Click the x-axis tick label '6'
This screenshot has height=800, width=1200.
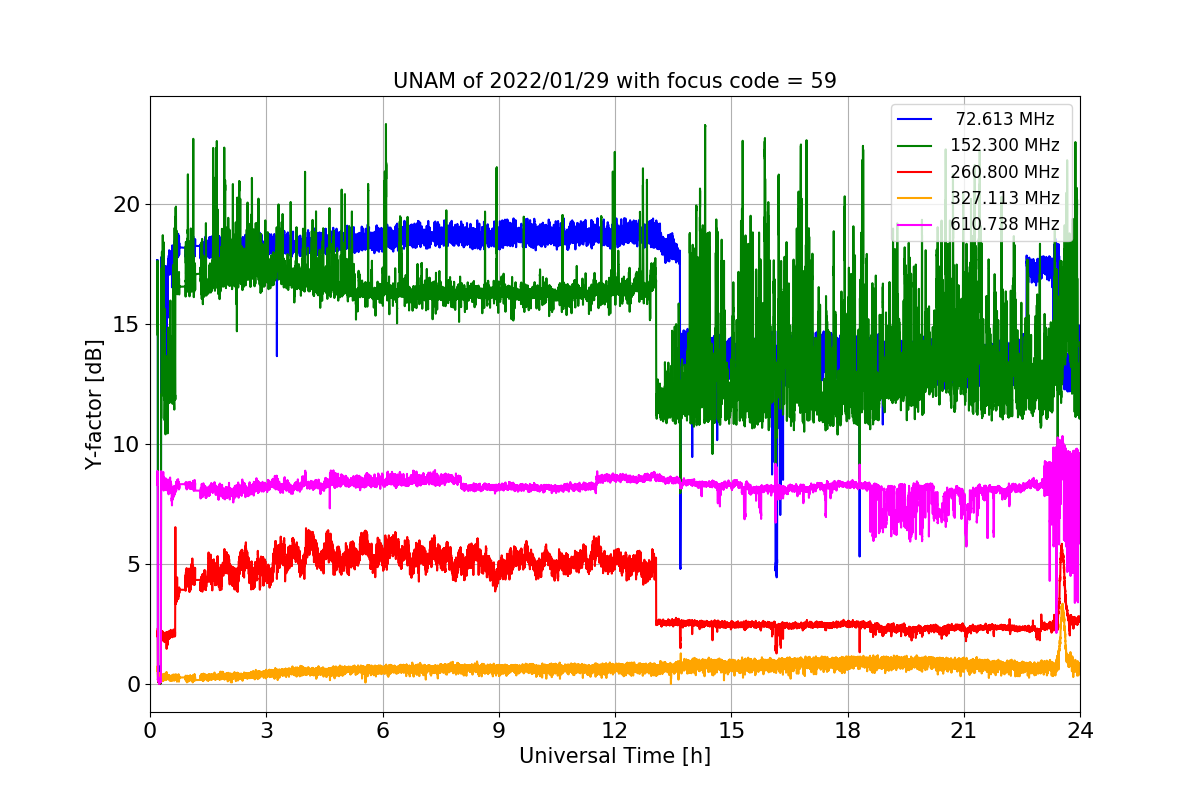click(382, 730)
